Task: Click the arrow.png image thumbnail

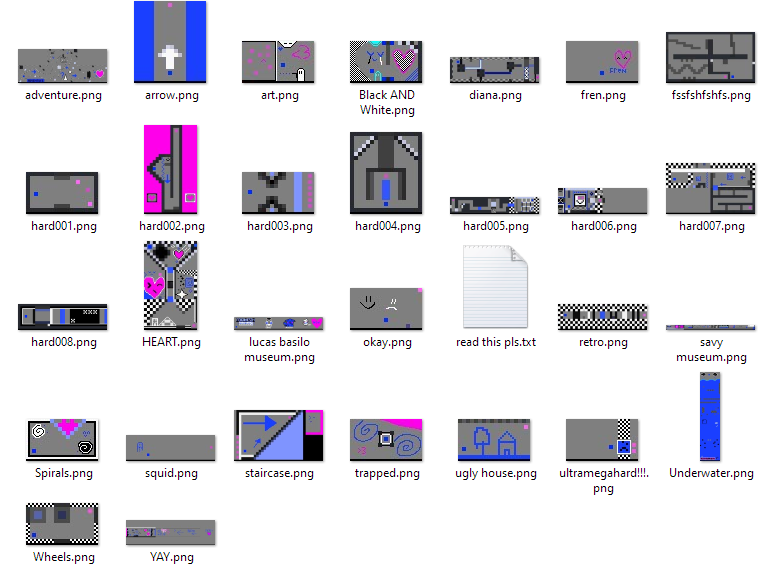Action: coord(170,41)
